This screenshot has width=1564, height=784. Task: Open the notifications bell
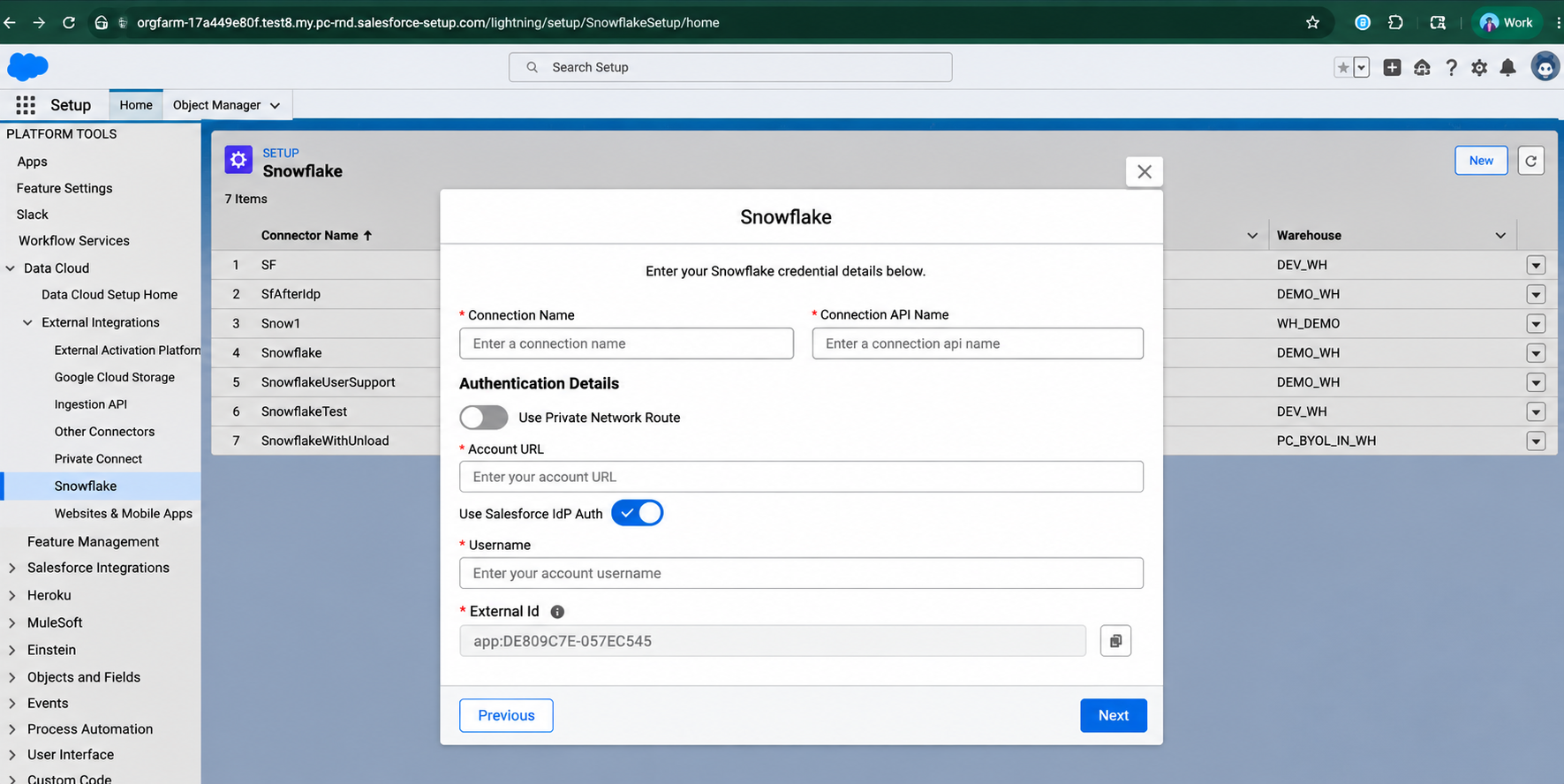coord(1508,68)
